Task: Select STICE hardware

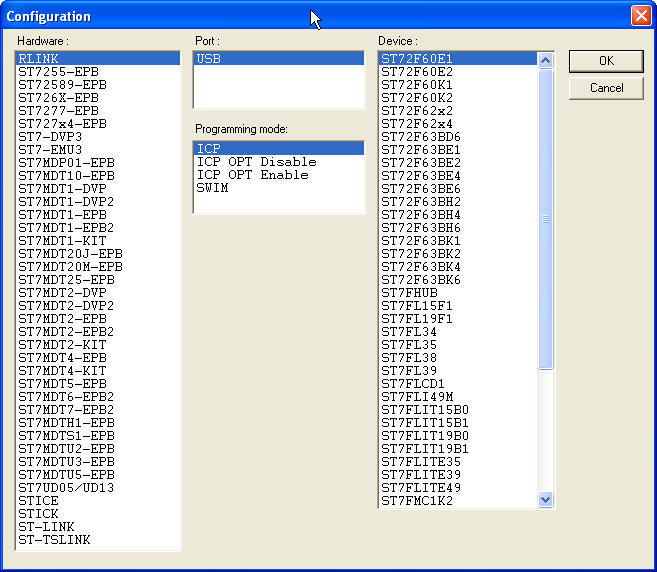Action: click(98, 500)
